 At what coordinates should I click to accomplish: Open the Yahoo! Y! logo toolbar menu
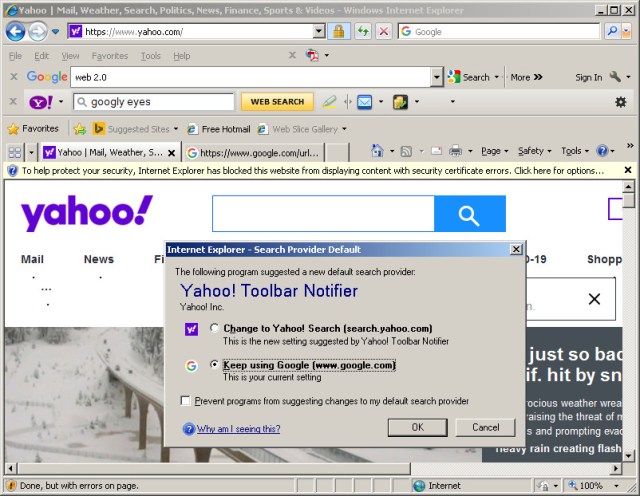[x=41, y=102]
